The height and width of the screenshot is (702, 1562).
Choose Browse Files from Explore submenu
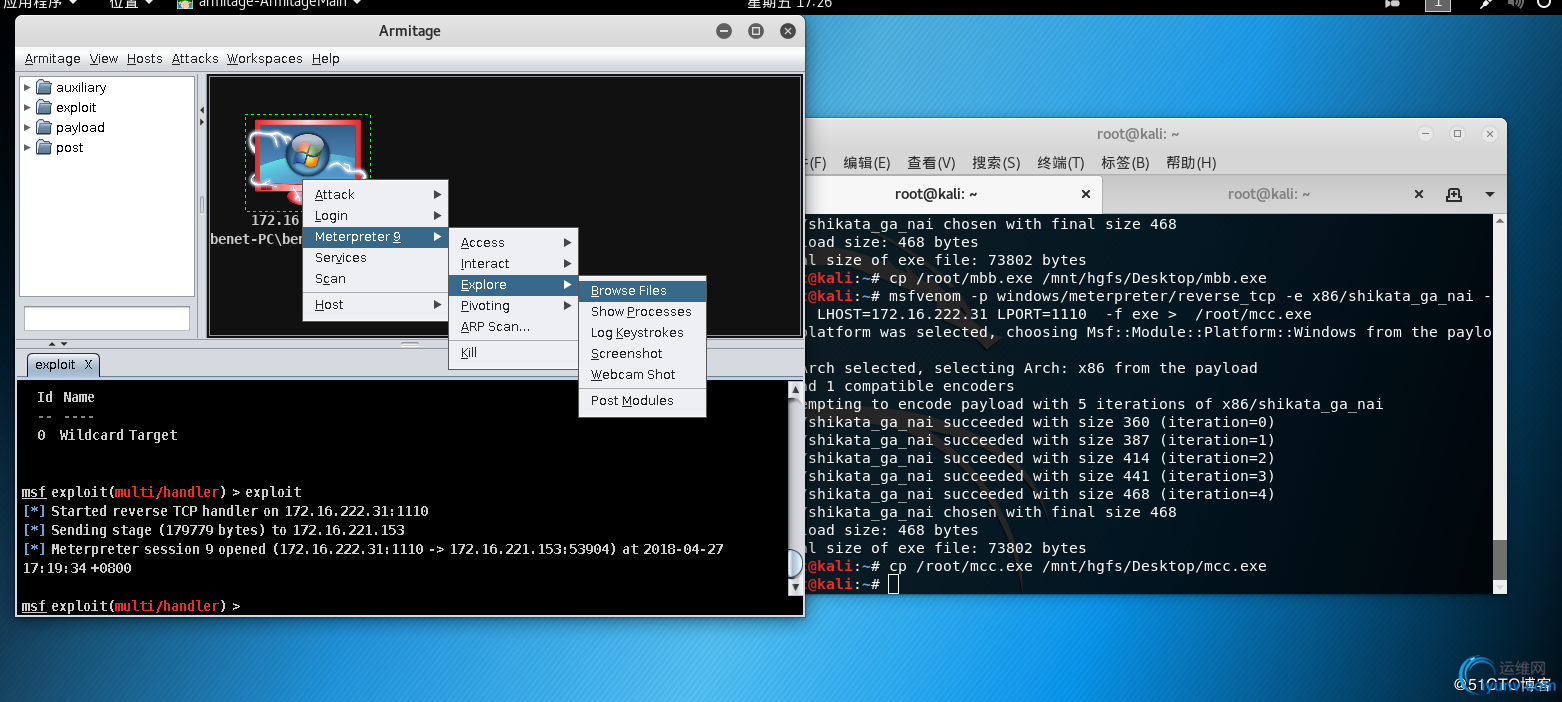(642, 290)
